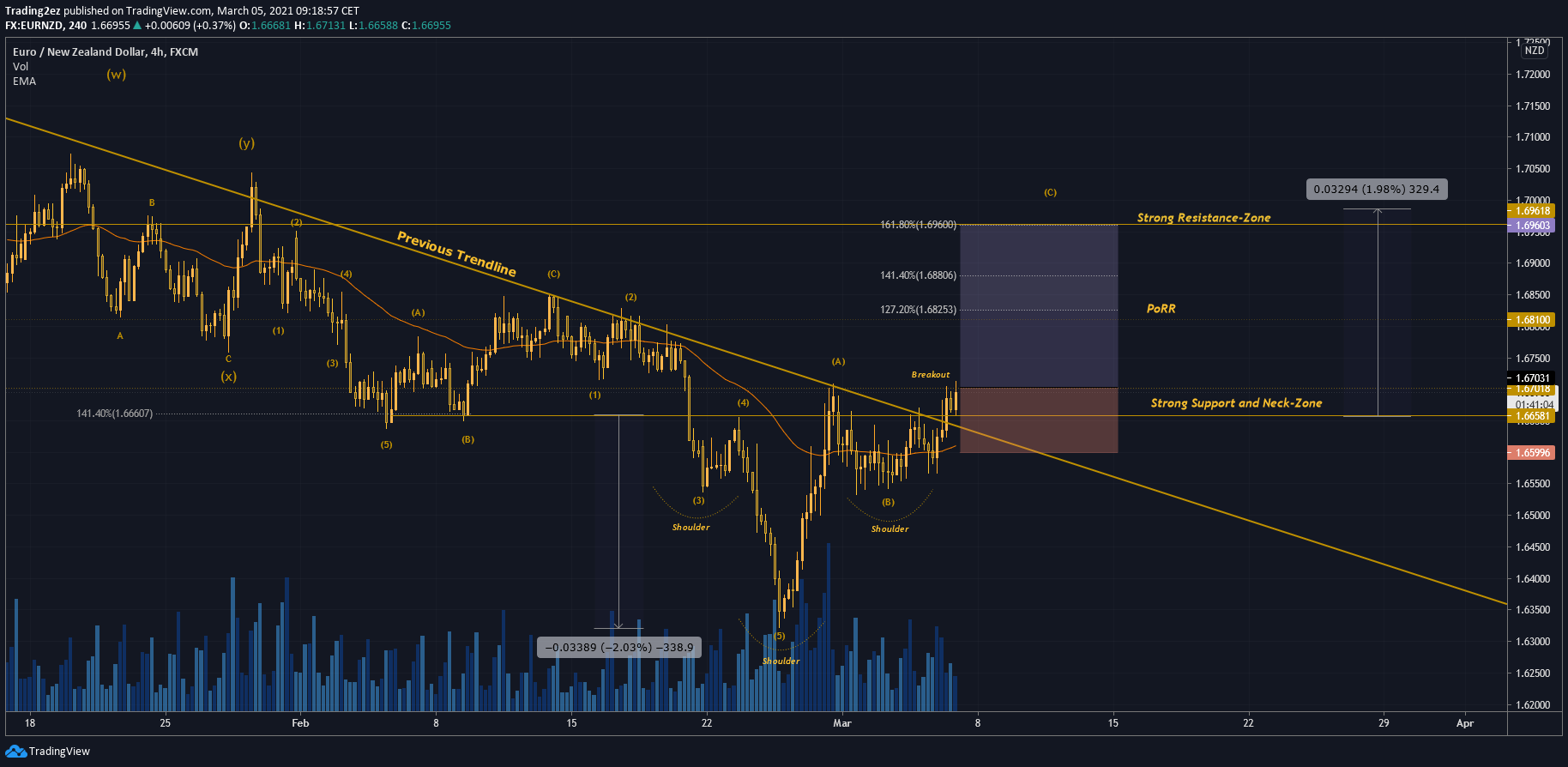Image resolution: width=1568 pixels, height=767 pixels.
Task: Click the (w) wave label
Action: pyautogui.click(x=117, y=75)
